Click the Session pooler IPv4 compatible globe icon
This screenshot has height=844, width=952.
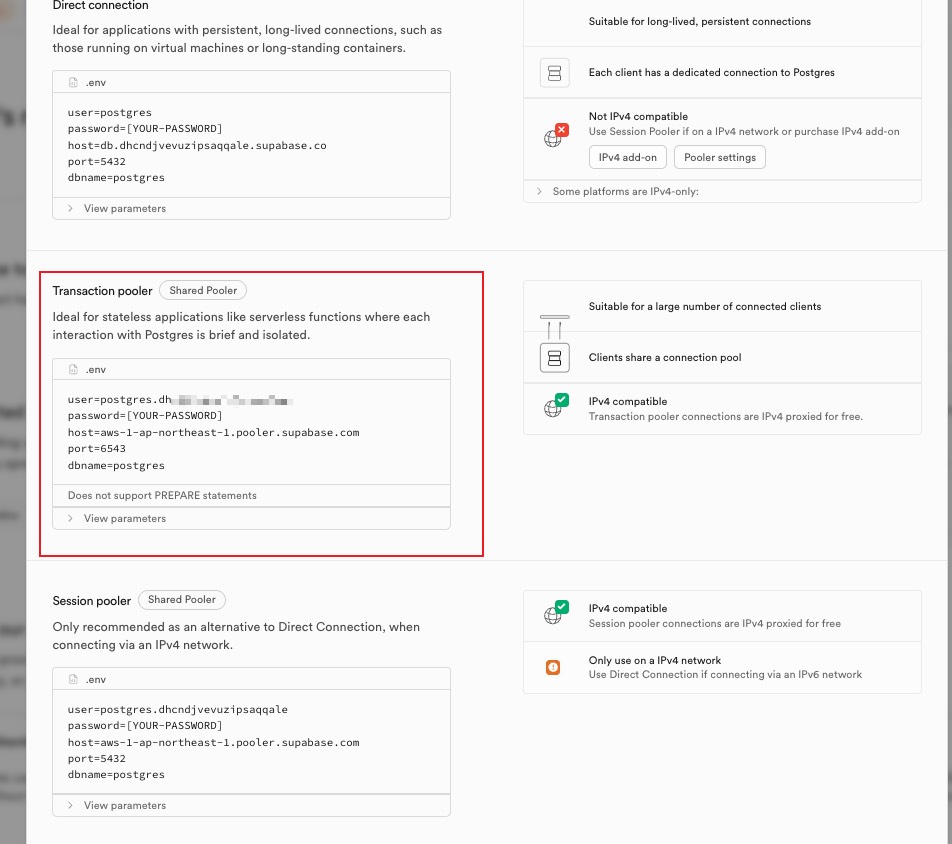(x=554, y=614)
